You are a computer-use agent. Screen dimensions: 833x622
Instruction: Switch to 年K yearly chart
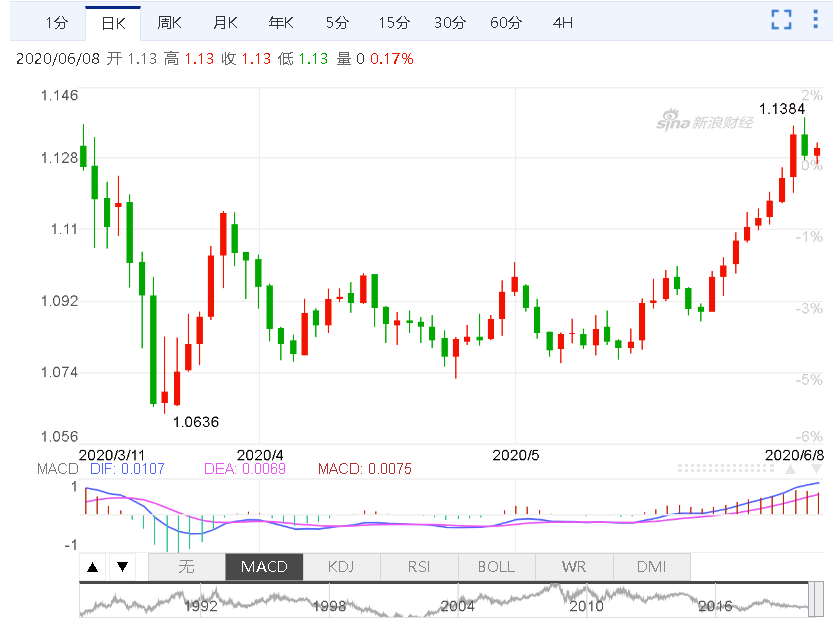click(x=281, y=23)
